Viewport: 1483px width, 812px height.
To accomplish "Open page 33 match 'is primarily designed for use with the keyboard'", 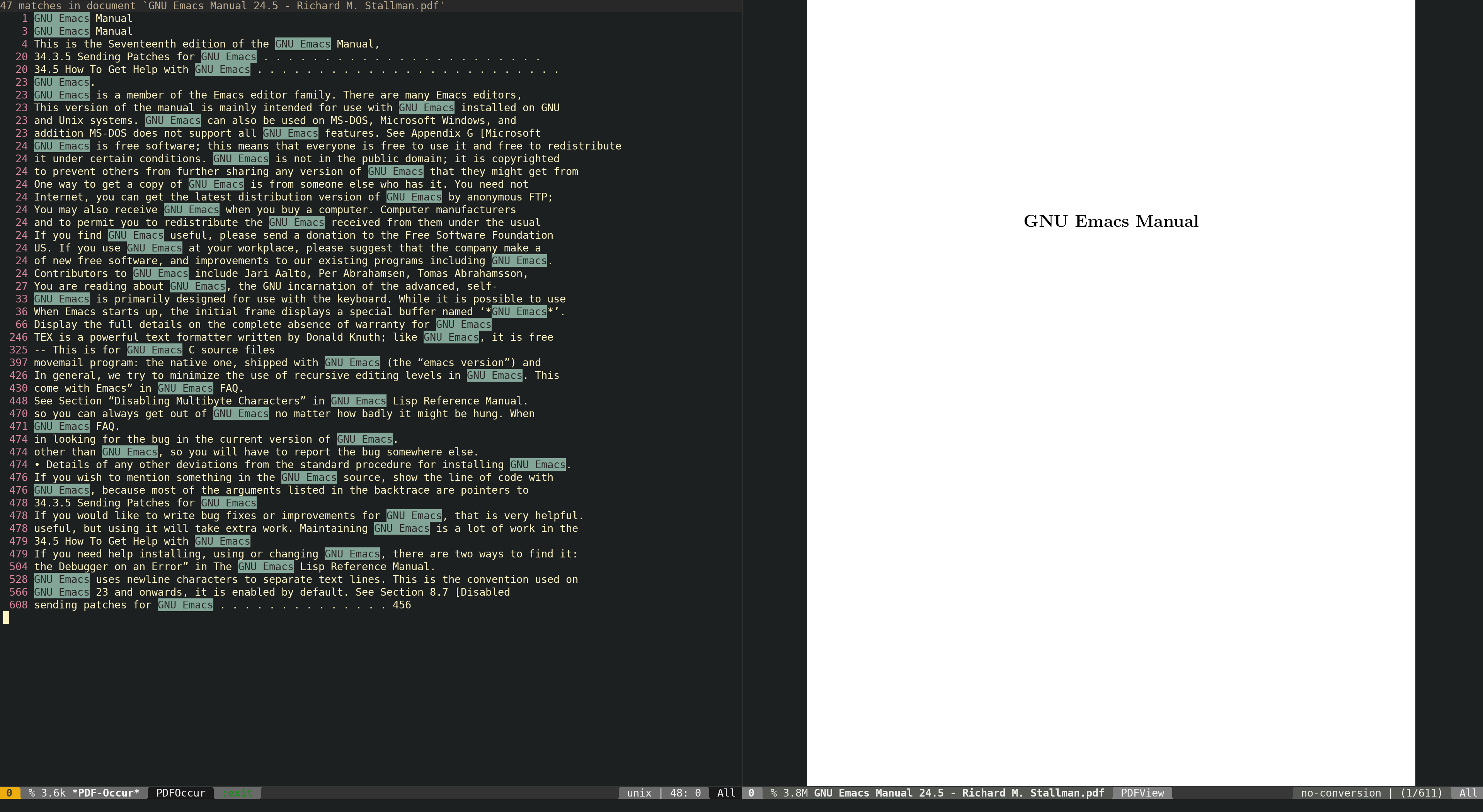I will coord(300,299).
